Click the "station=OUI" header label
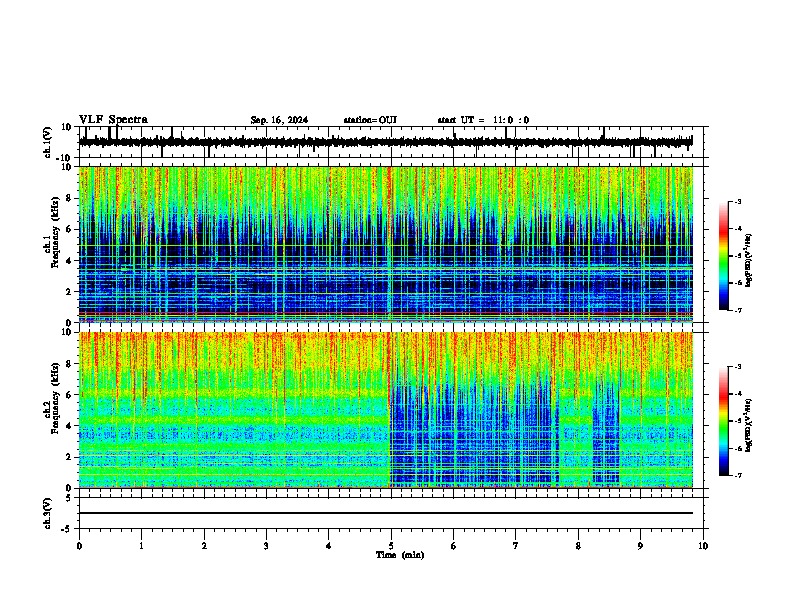 pos(370,120)
